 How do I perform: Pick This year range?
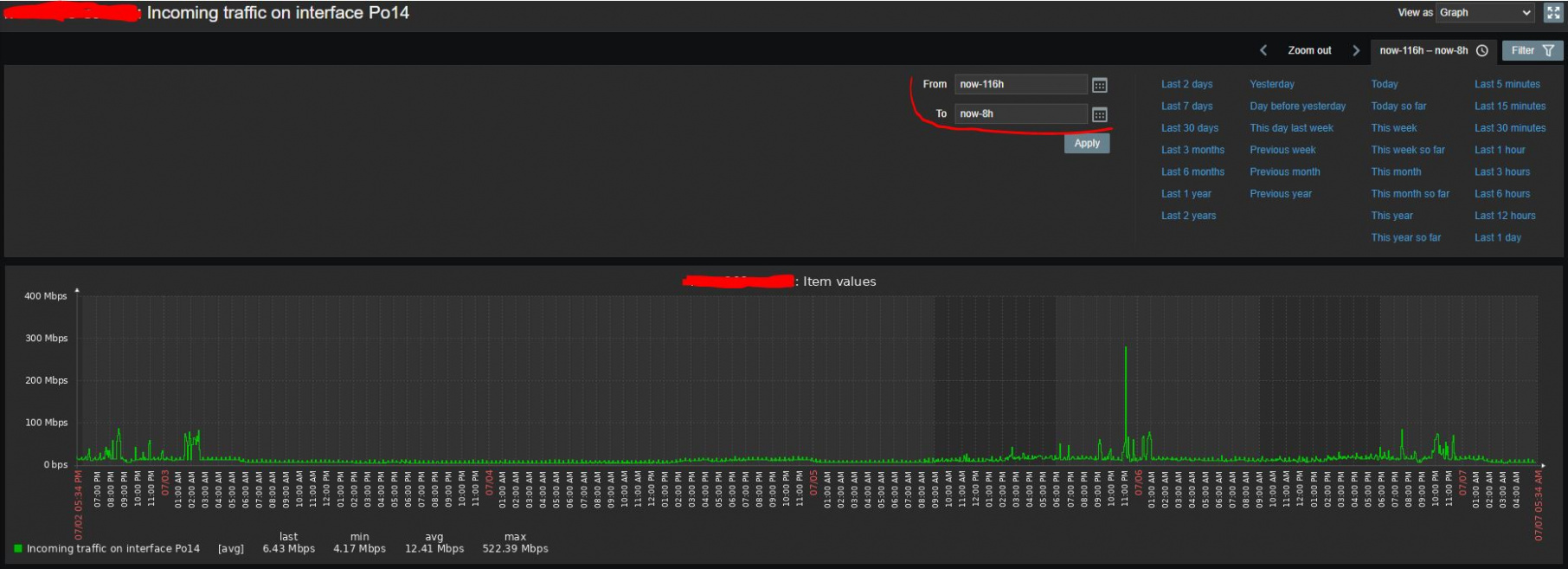1391,216
